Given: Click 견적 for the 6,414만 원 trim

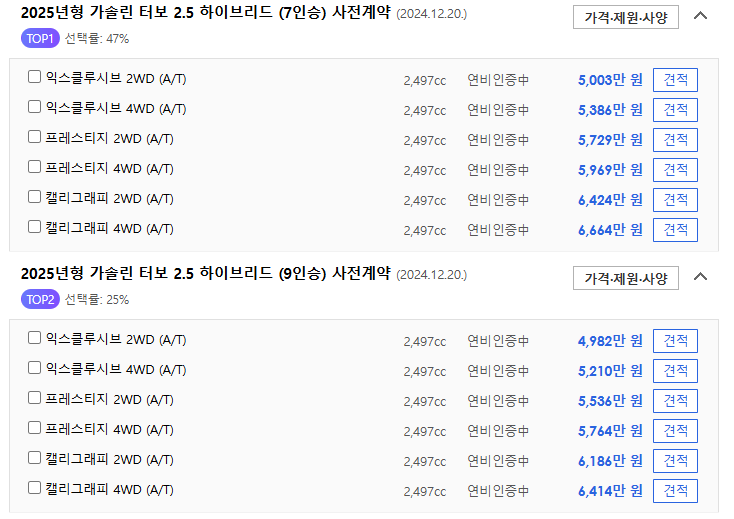Looking at the screenshot, I should 675,491.
